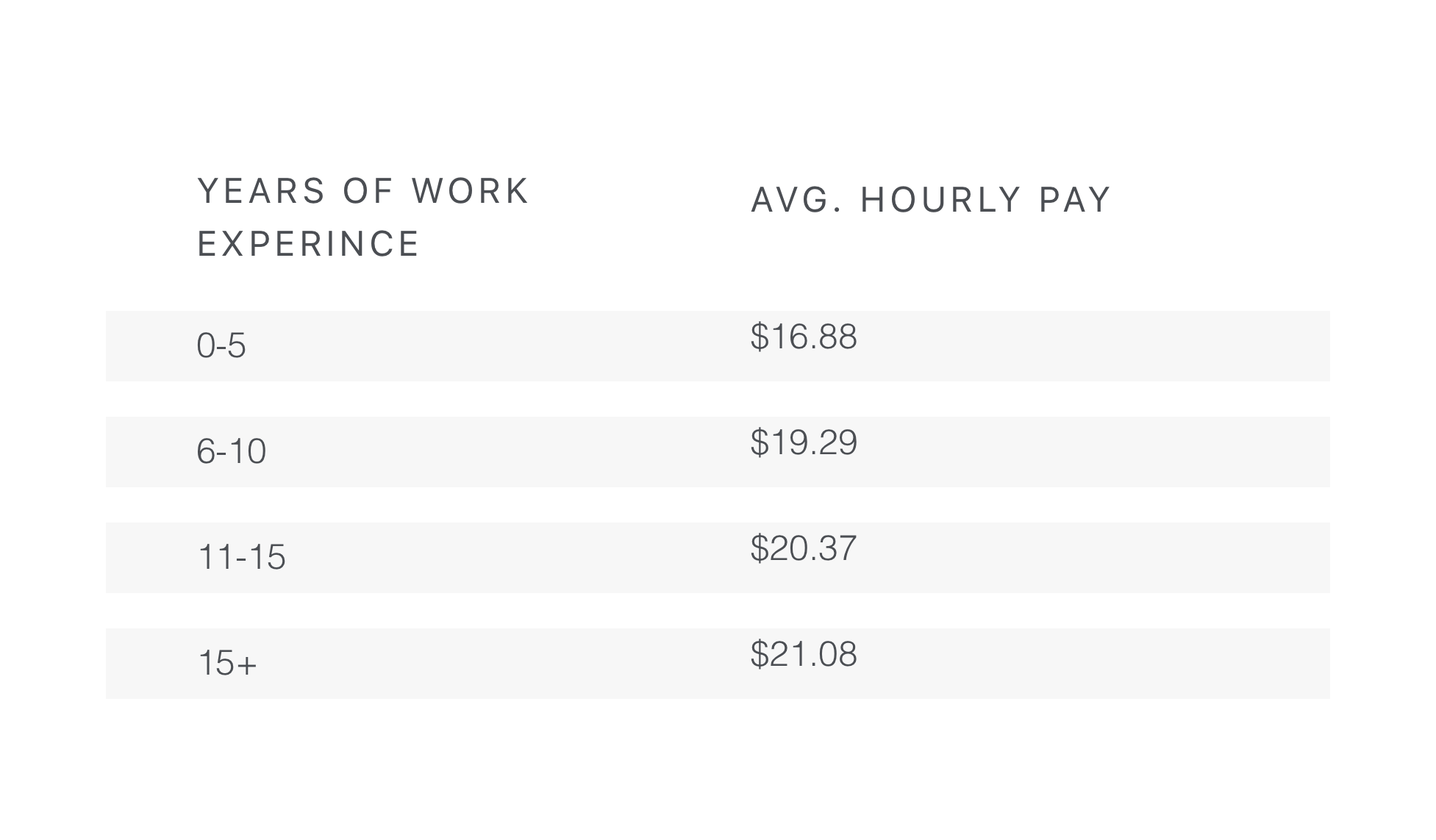
Task: Select the 11-15 years cell
Action: click(x=242, y=557)
